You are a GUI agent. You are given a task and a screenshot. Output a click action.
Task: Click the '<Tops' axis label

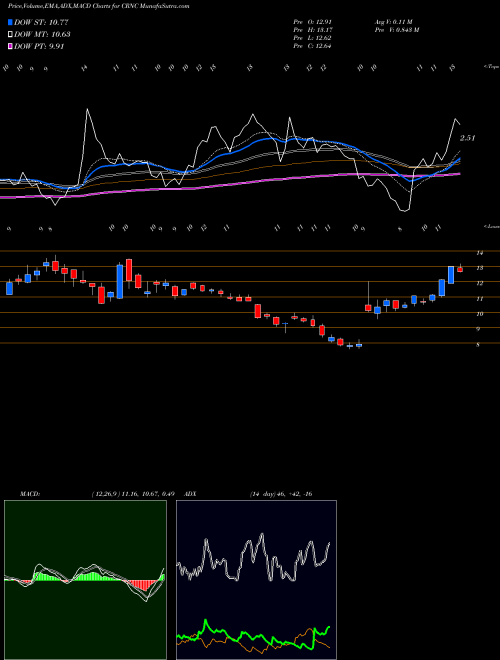(x=491, y=67)
